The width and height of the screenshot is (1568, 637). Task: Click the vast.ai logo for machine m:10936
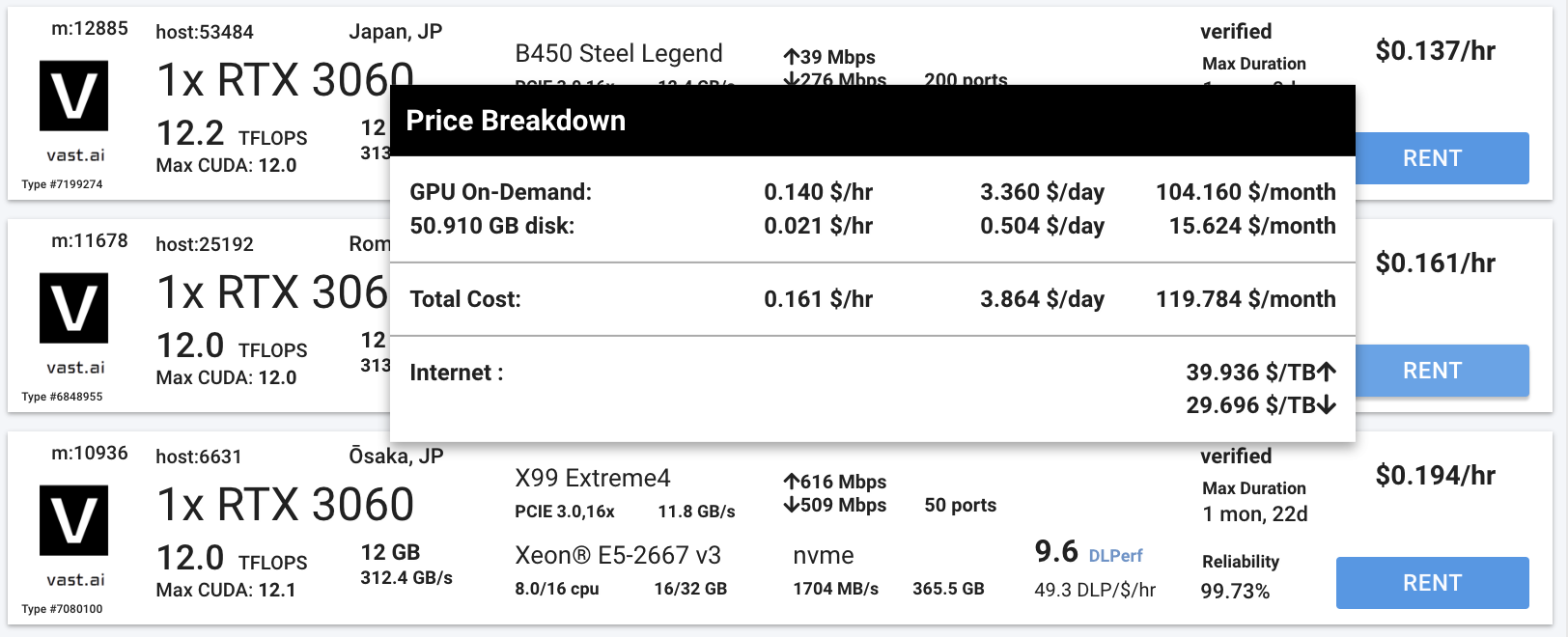click(73, 520)
